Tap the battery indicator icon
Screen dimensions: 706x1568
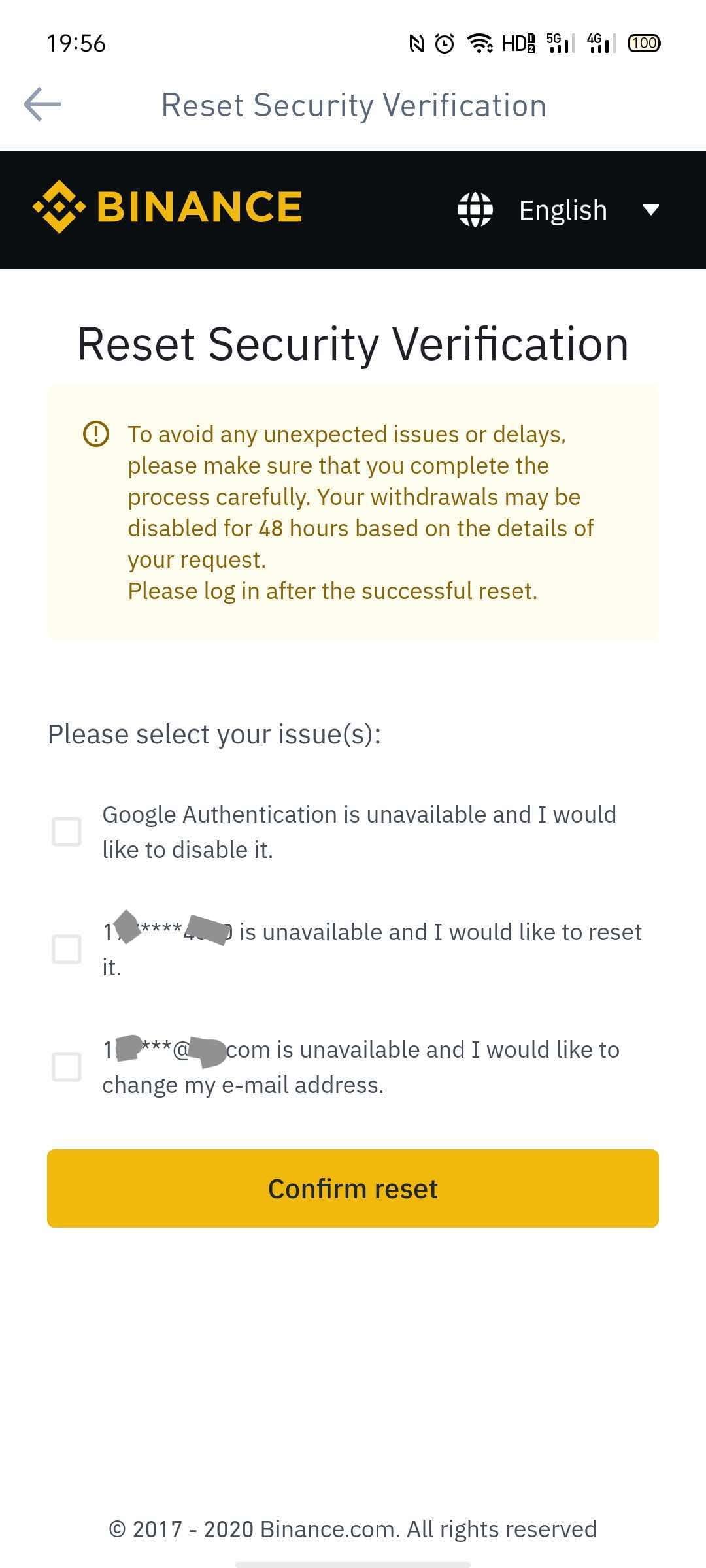[x=644, y=43]
